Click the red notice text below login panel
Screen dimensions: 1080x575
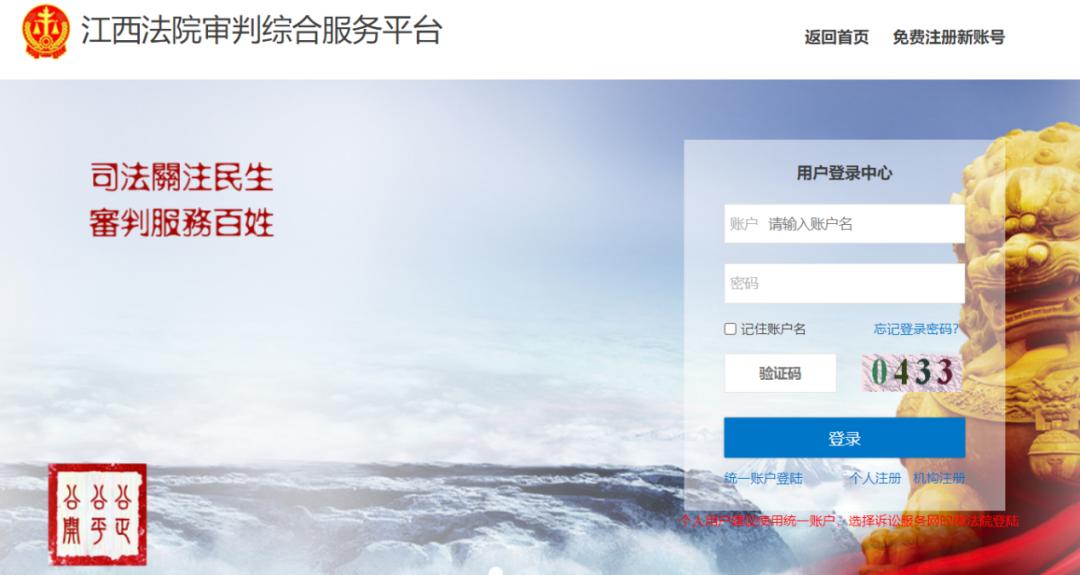point(849,521)
